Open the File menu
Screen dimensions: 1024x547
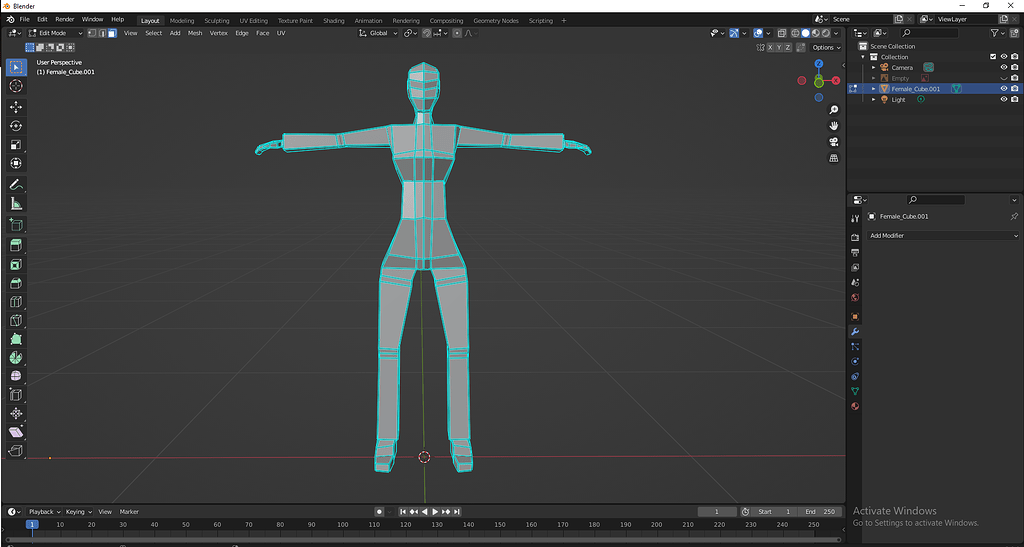pyautogui.click(x=24, y=20)
